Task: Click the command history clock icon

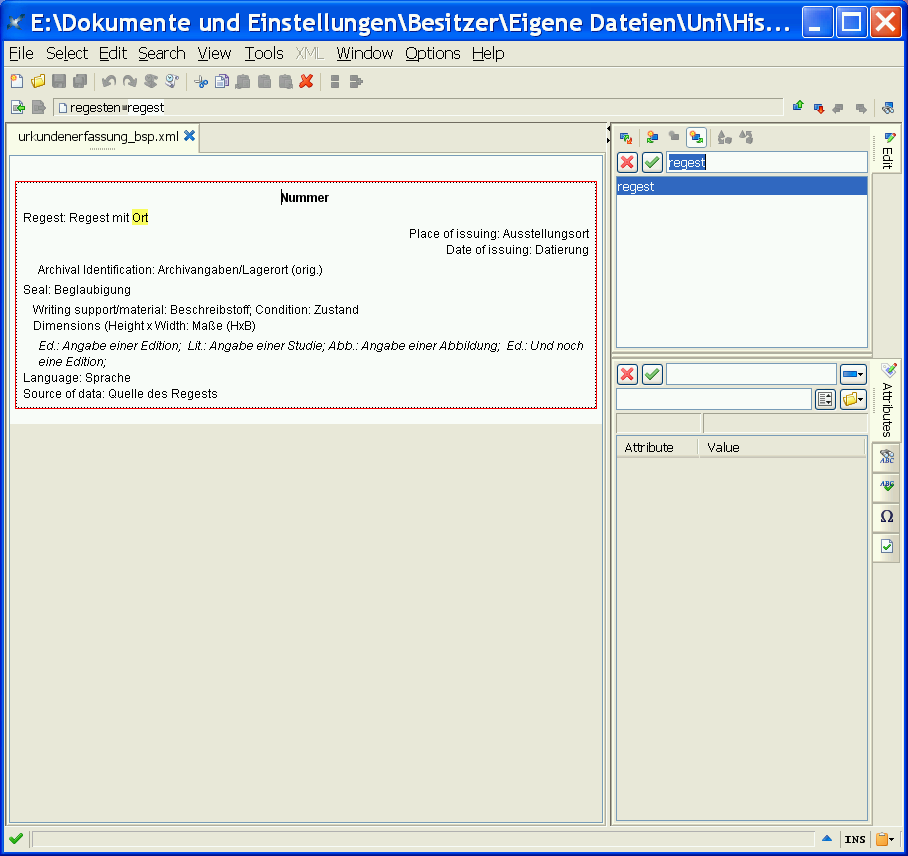Action: click(172, 82)
